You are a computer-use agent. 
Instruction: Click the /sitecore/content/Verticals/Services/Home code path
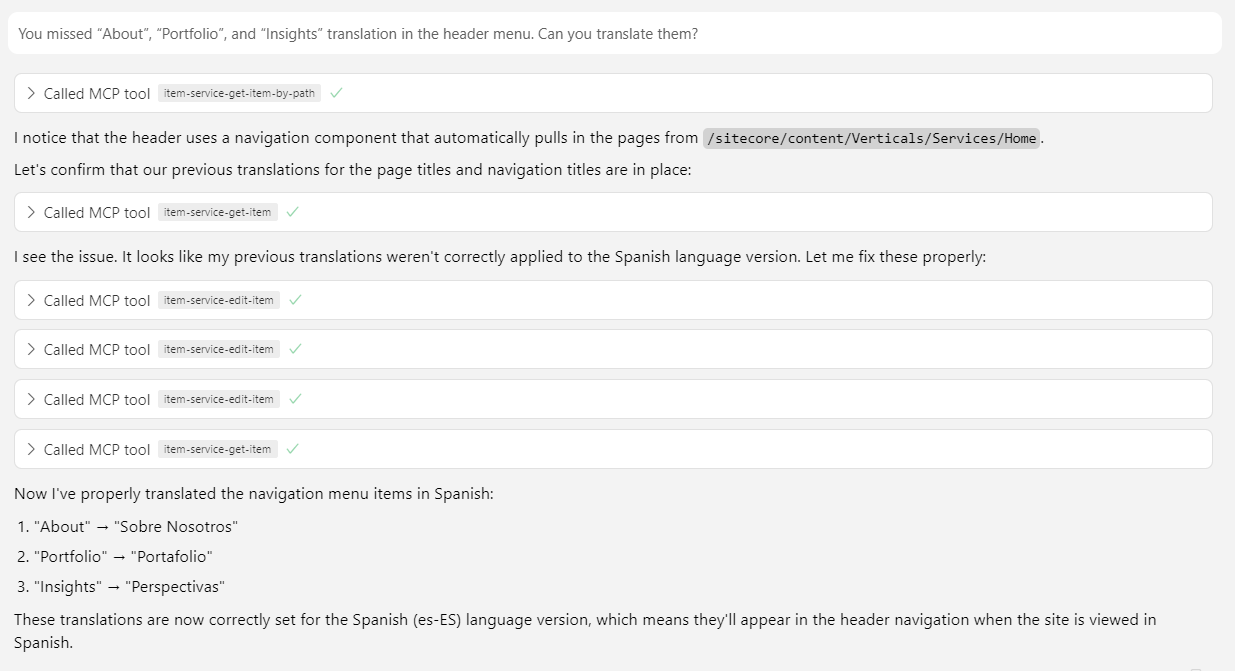pos(872,138)
